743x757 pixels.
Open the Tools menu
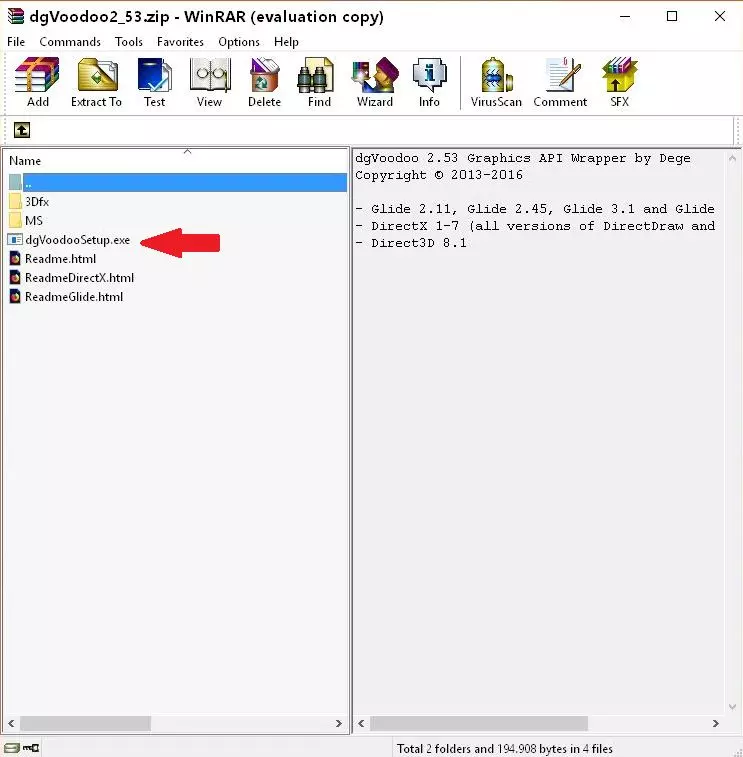tap(128, 42)
